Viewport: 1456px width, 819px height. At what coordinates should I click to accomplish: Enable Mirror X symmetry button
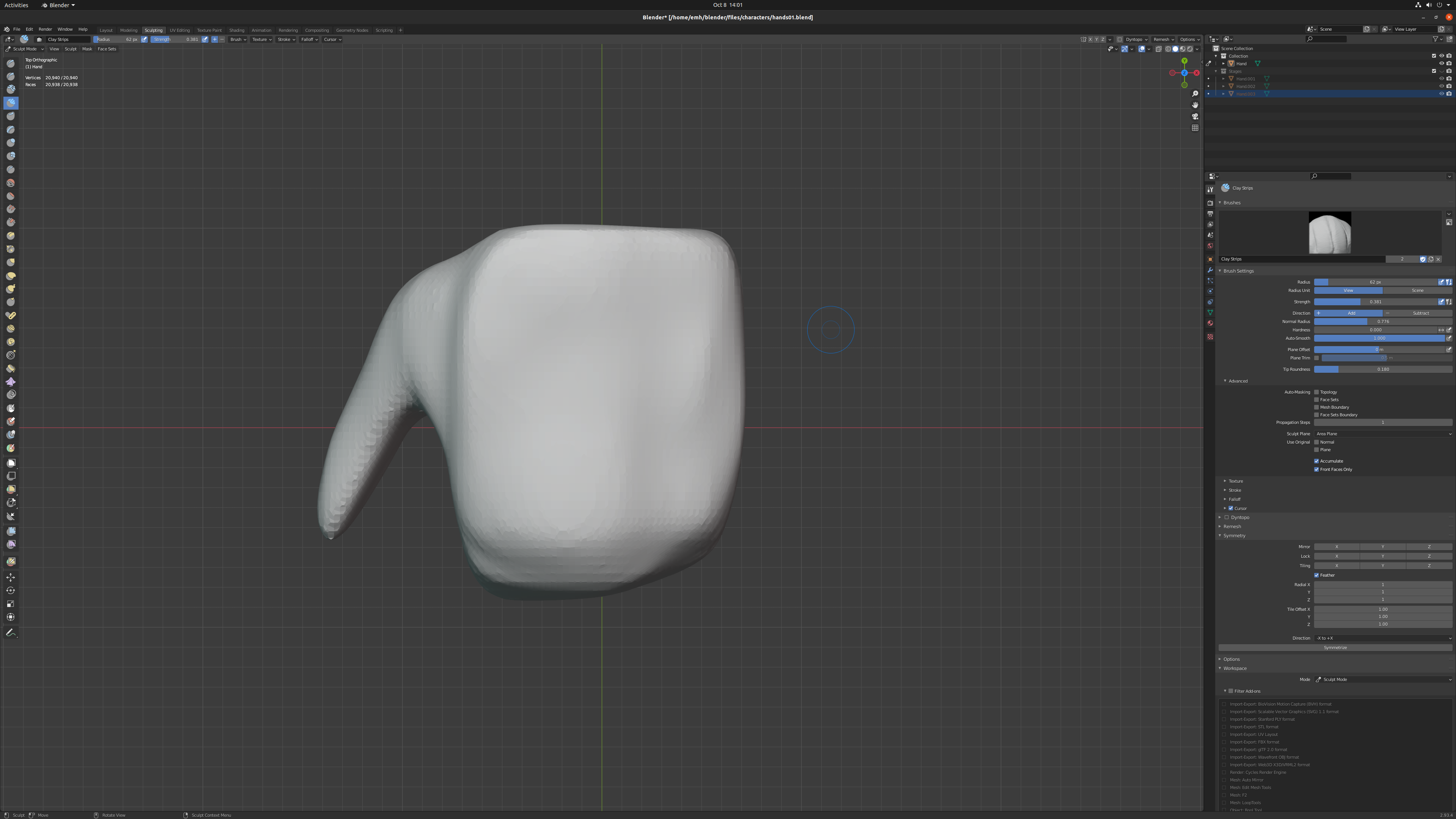coord(1336,547)
